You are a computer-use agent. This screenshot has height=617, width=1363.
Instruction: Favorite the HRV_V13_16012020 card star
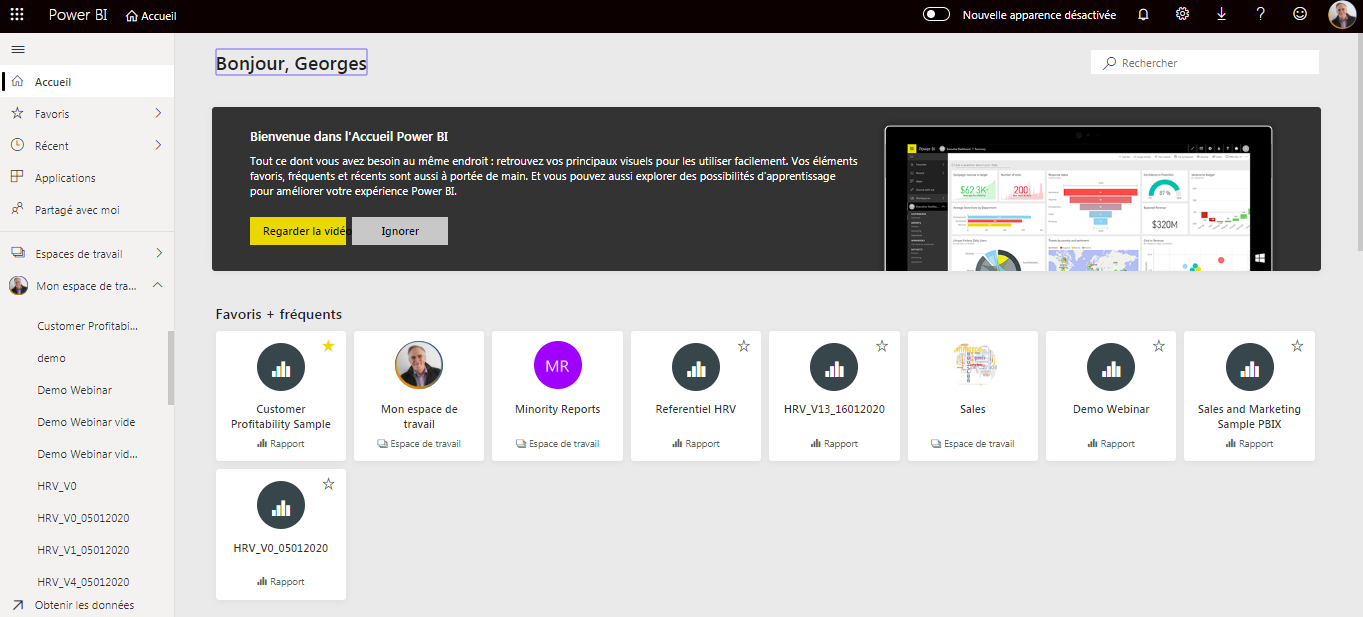click(882, 346)
